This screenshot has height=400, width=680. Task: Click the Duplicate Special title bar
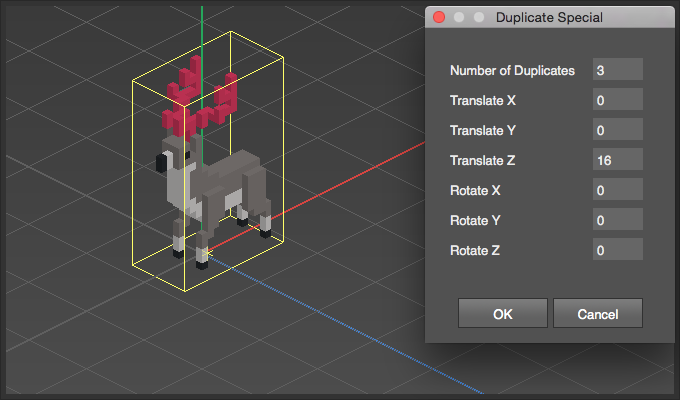tap(550, 17)
